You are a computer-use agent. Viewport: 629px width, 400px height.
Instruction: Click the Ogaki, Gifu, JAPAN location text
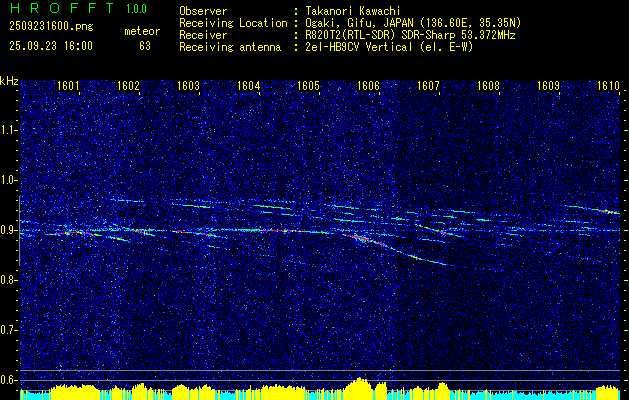(x=413, y=23)
